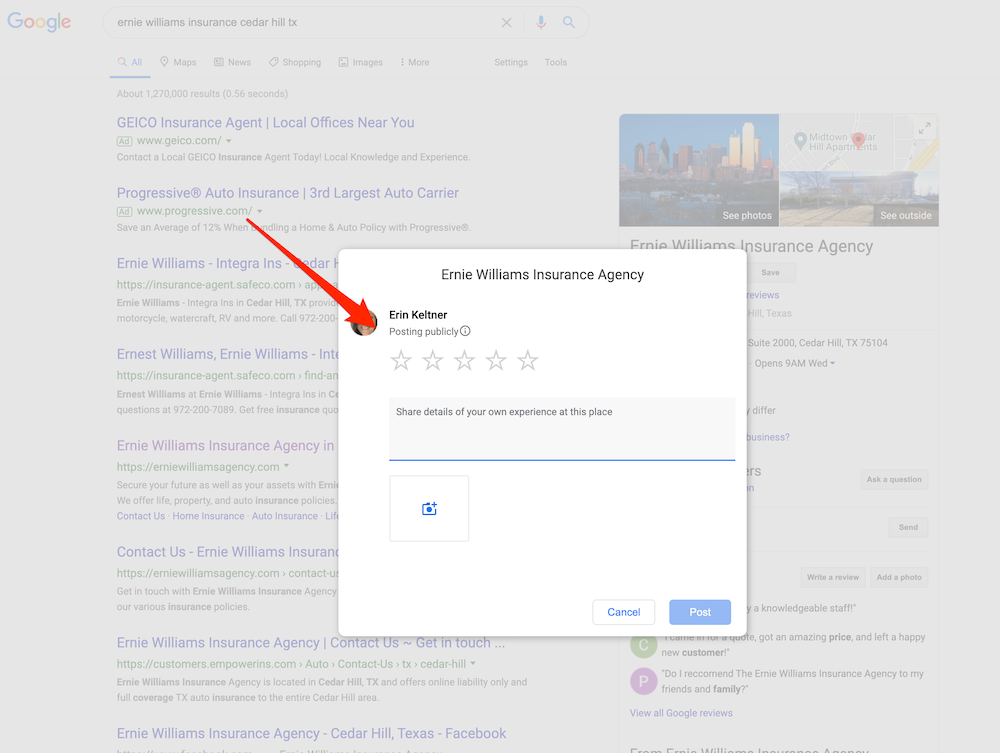Expand the progressive.com ad dropdown arrow
Image resolution: width=1000 pixels, height=753 pixels.
tap(260, 211)
